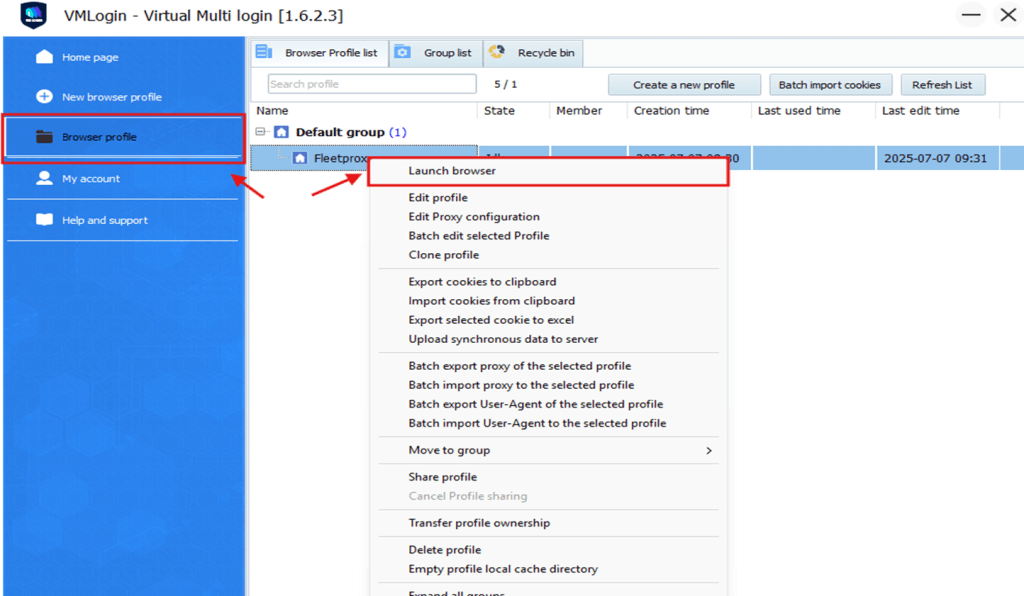
Task: Select Delete profile menu entry
Action: click(x=445, y=550)
